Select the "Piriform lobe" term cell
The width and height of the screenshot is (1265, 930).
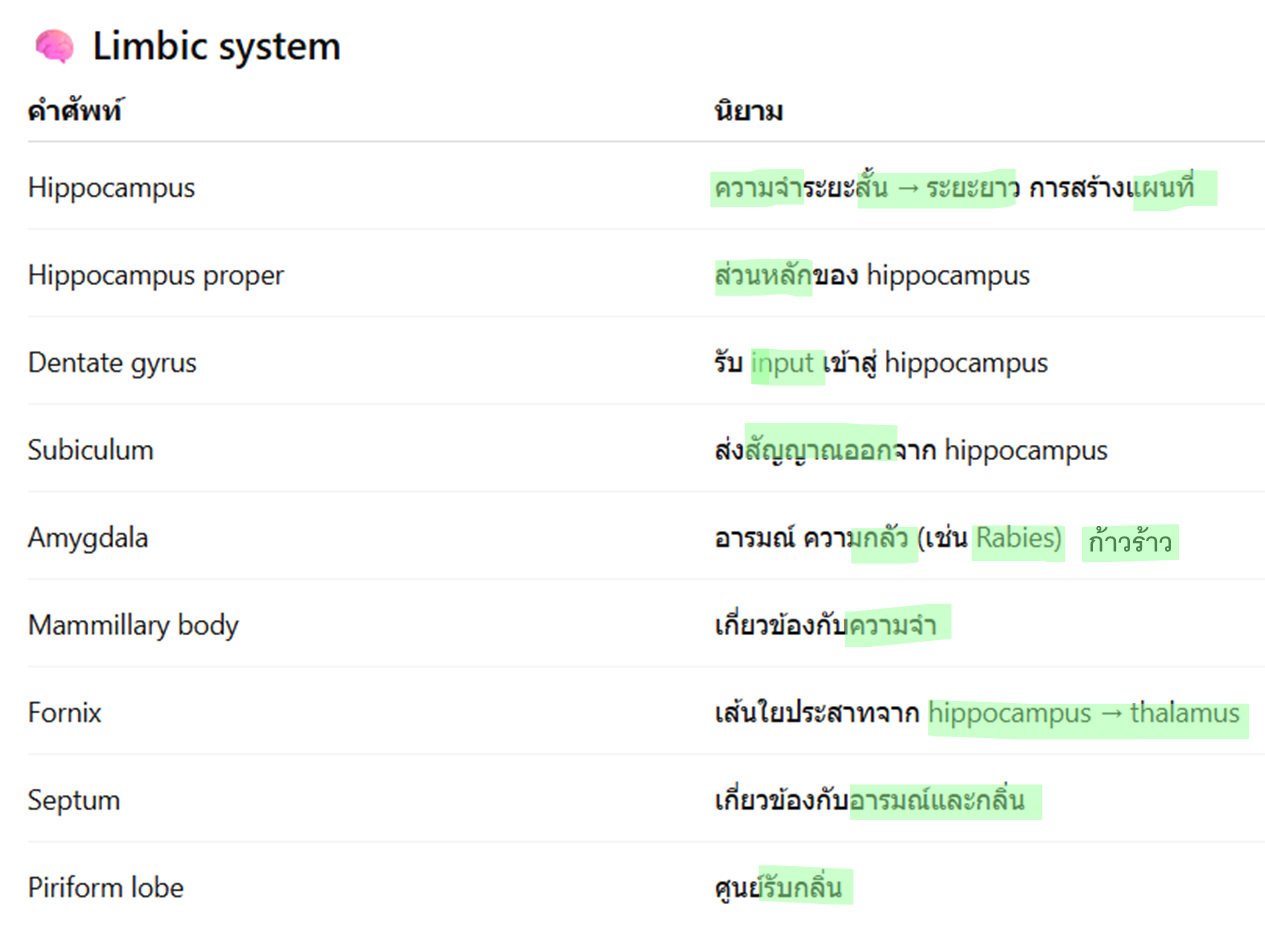tap(106, 888)
